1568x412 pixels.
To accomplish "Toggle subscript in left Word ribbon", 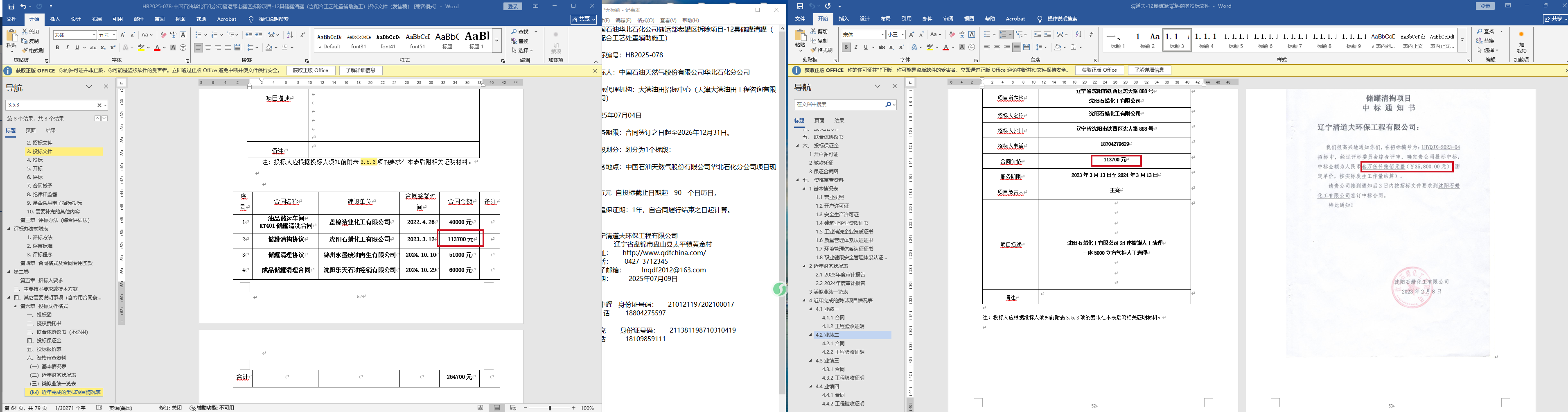I will click(x=104, y=48).
